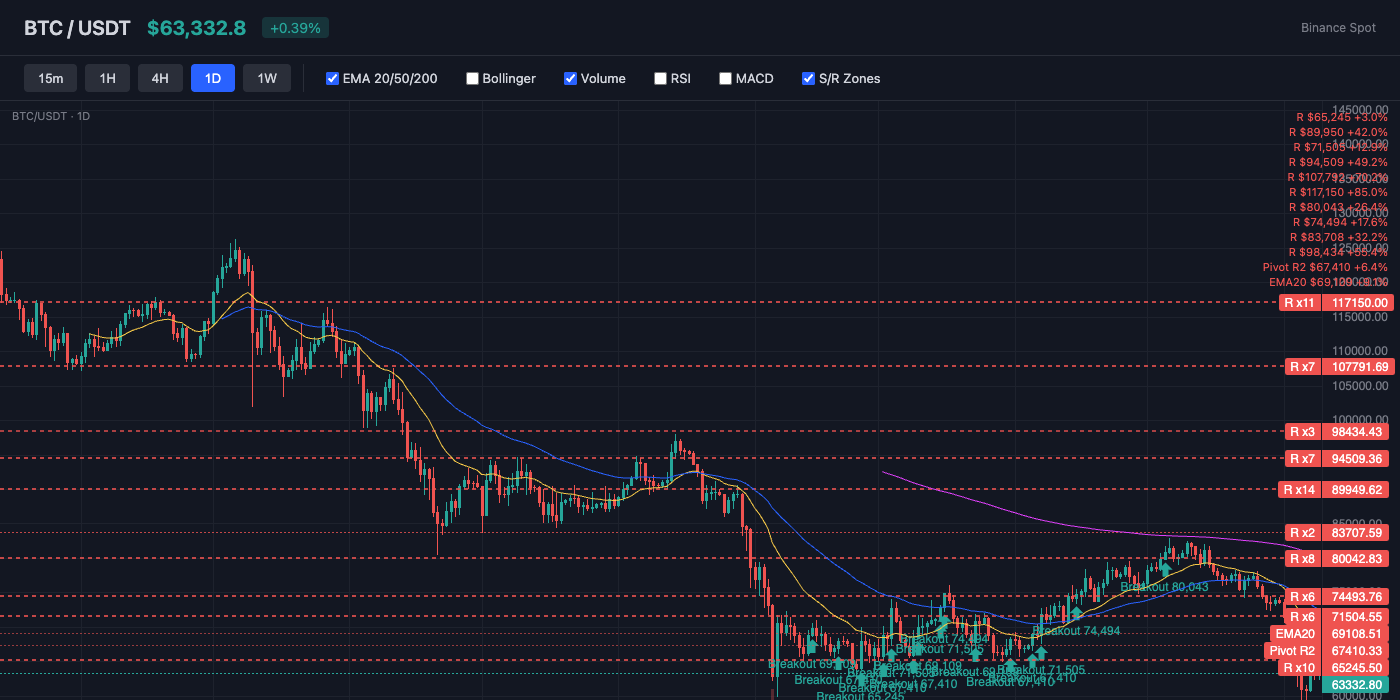1400x700 pixels.
Task: Click the EMA20 69108.51 axis tag
Action: (1331, 634)
